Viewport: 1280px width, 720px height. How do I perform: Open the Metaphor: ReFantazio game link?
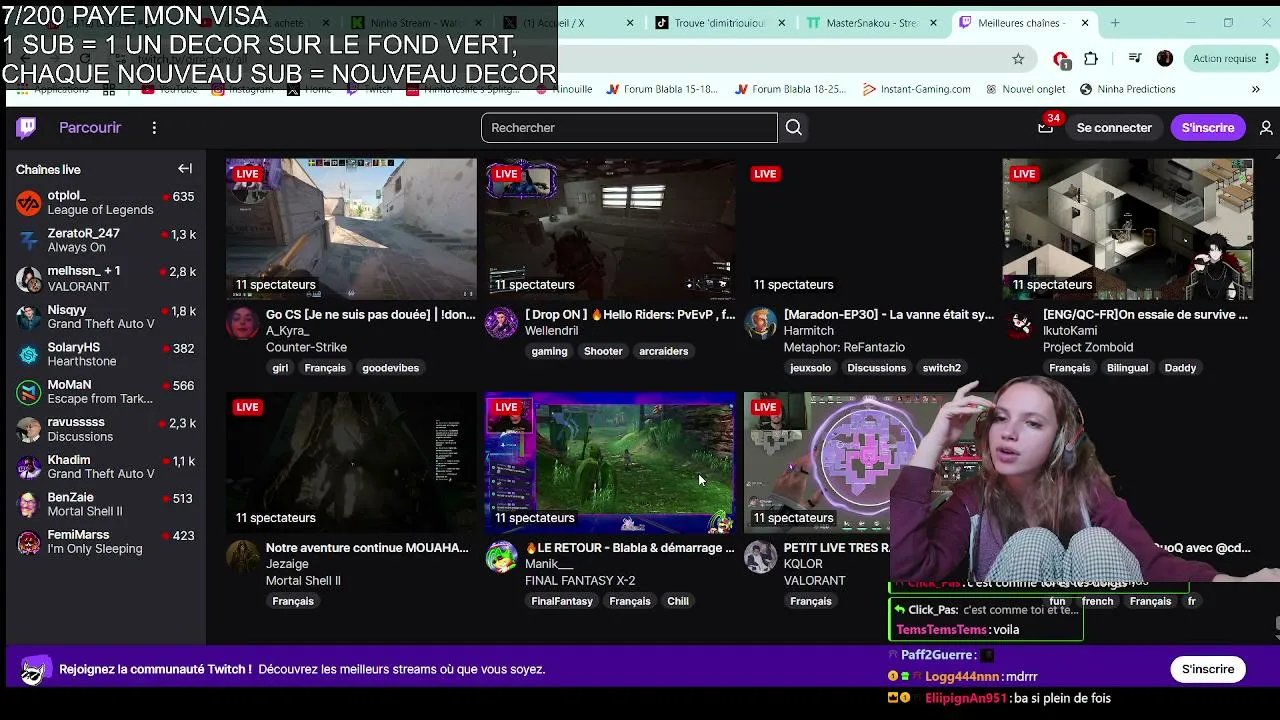tap(844, 347)
